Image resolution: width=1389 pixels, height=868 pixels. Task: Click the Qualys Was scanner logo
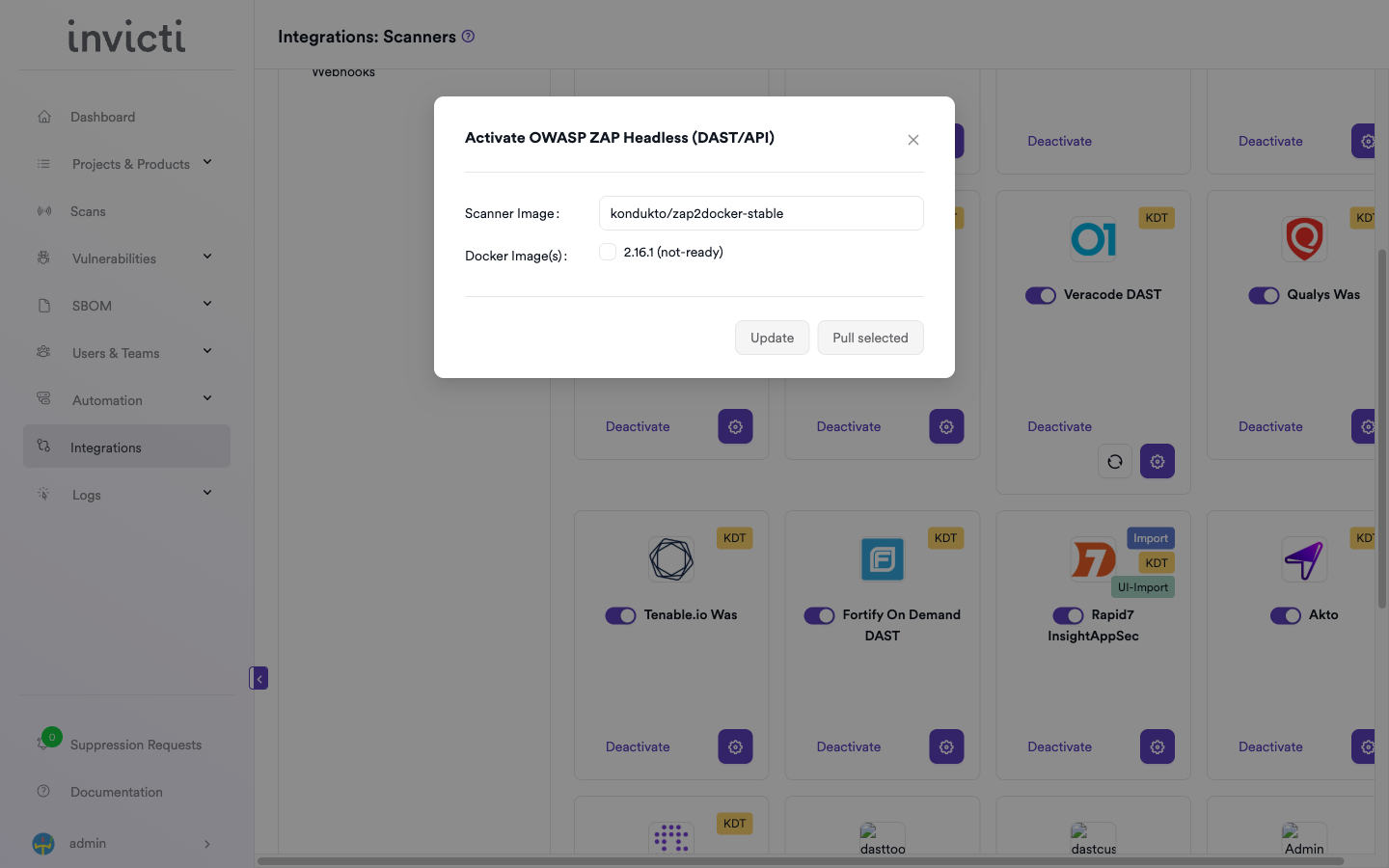(x=1304, y=239)
